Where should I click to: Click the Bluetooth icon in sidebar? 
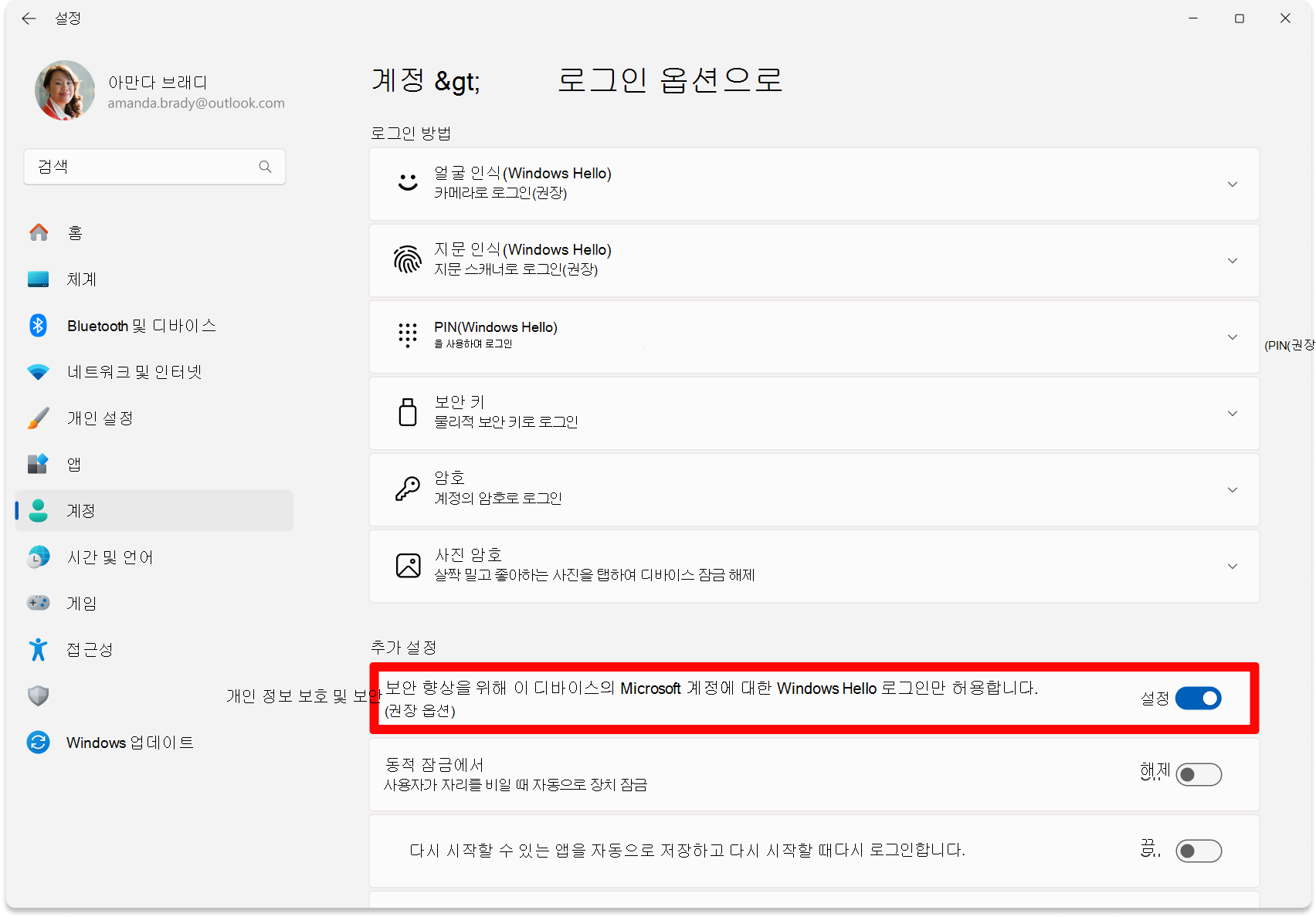click(x=38, y=325)
